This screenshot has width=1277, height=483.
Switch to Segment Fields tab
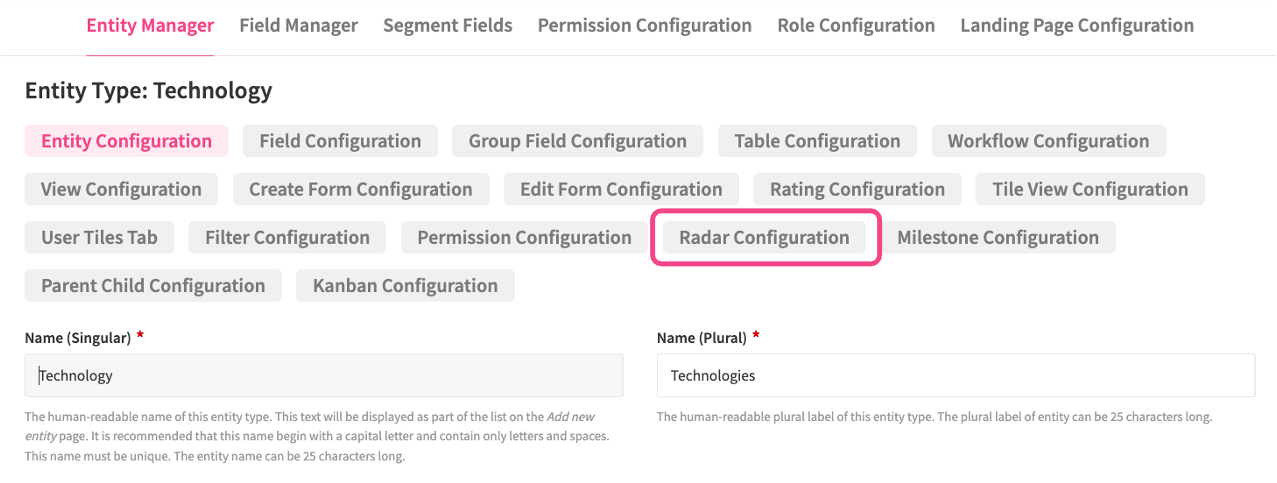(x=447, y=26)
